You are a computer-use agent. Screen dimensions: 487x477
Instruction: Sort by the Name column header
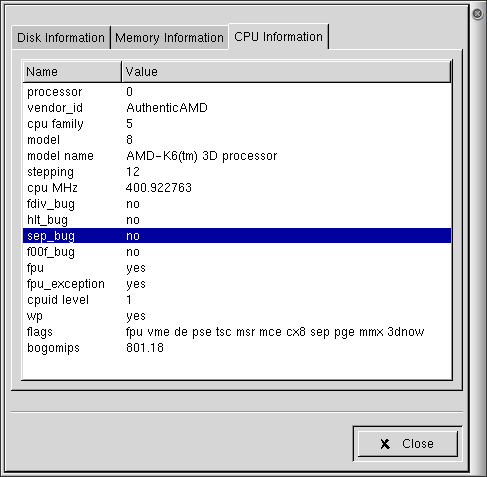pyautogui.click(x=72, y=72)
